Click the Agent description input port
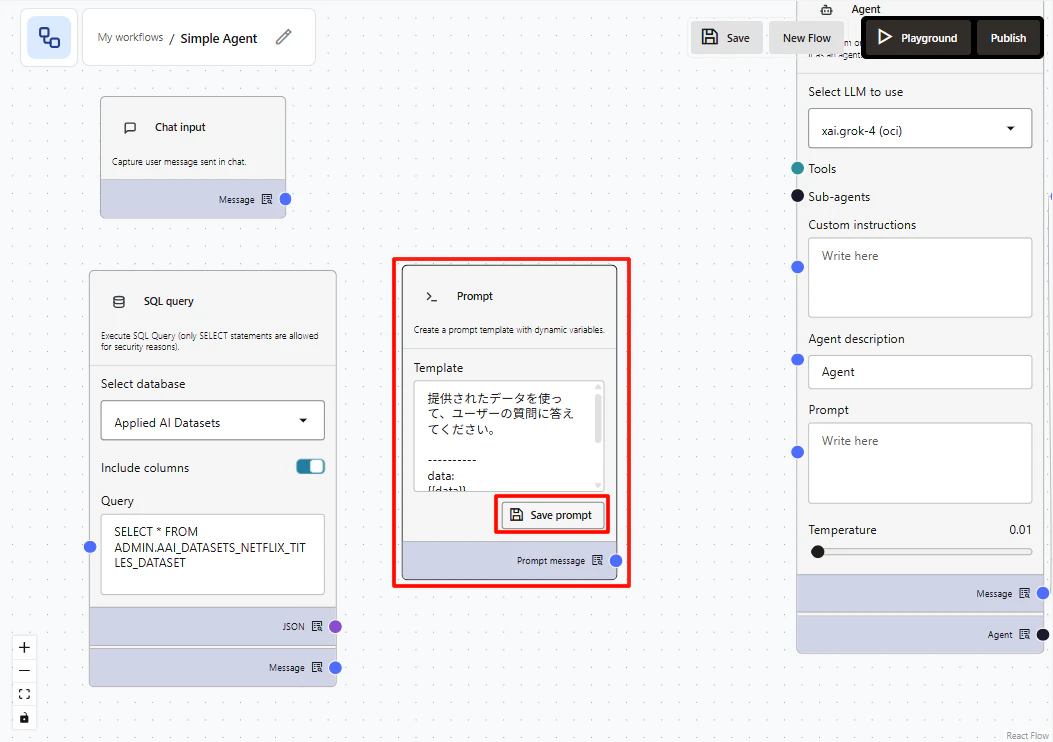 pyautogui.click(x=797, y=360)
